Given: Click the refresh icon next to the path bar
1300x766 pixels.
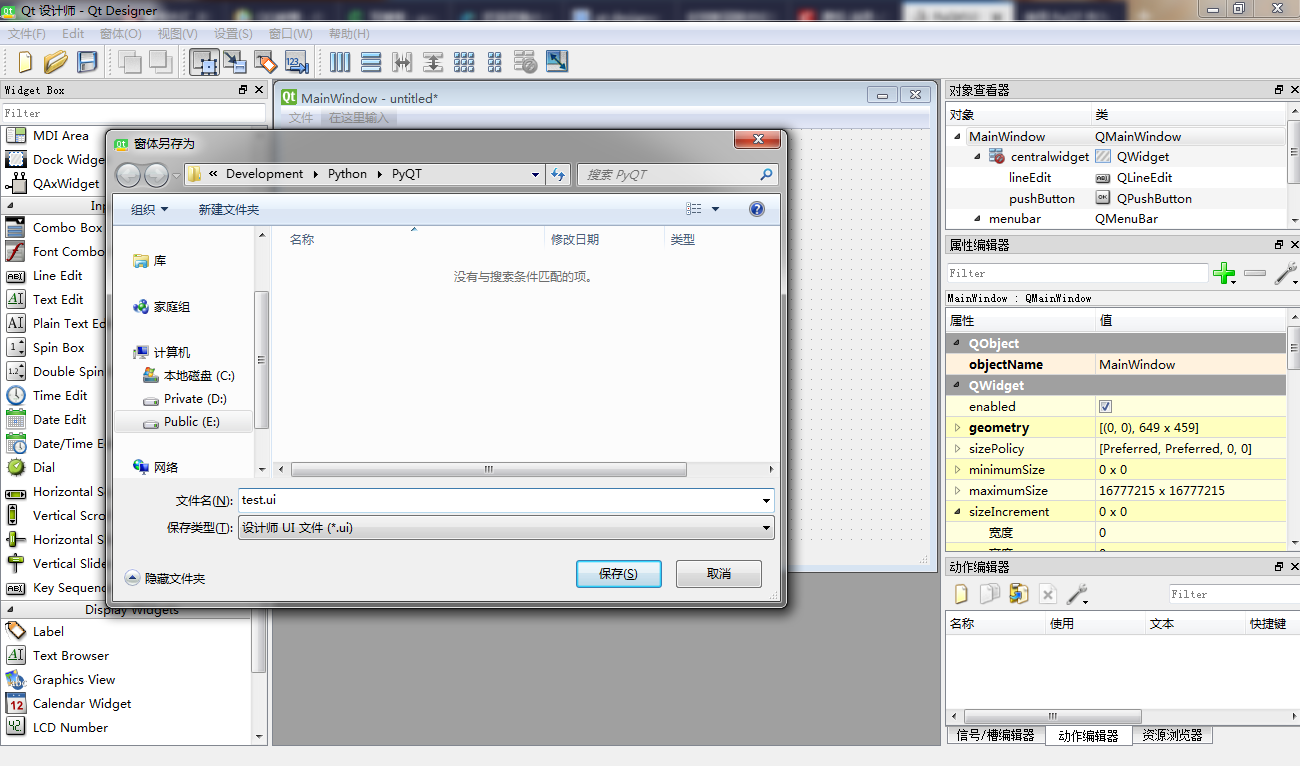Looking at the screenshot, I should (559, 174).
